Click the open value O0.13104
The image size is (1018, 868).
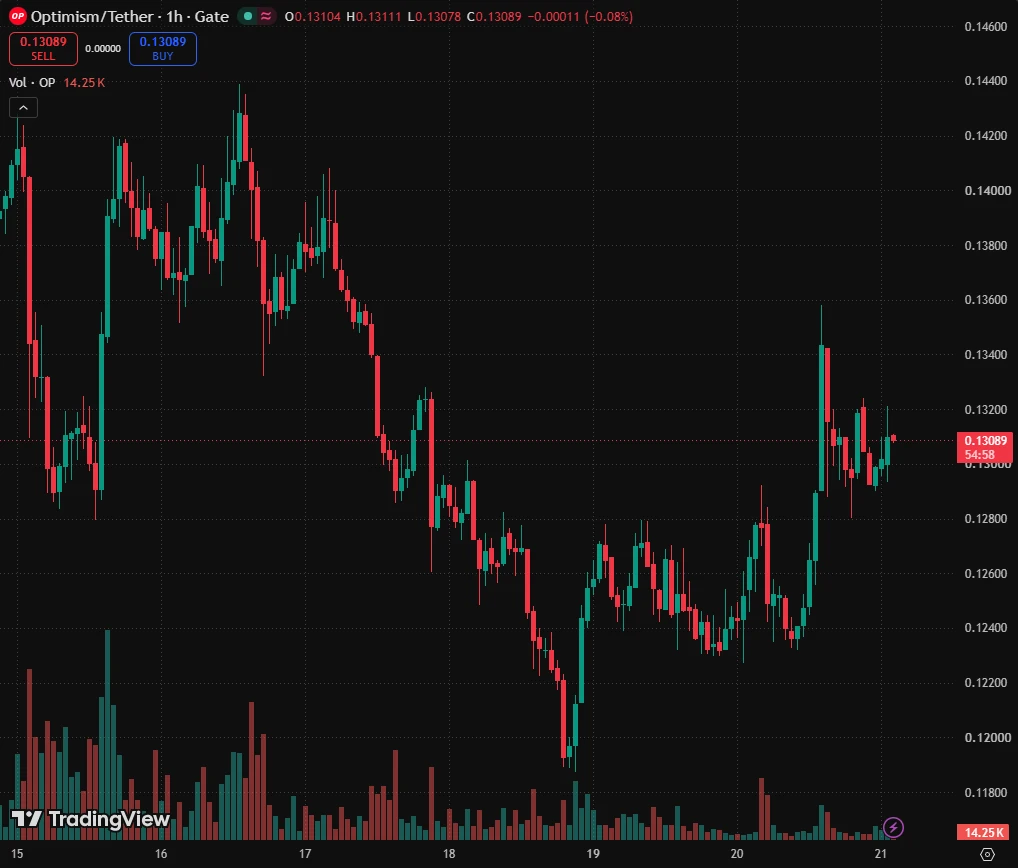[313, 16]
